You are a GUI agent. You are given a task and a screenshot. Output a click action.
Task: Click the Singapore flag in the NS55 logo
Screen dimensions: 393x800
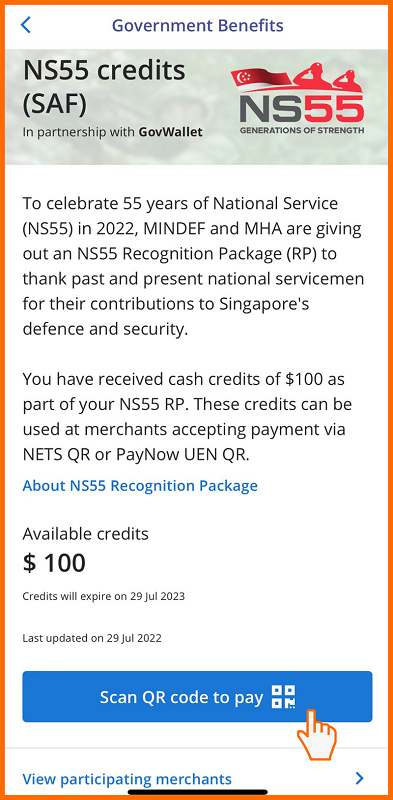click(260, 79)
